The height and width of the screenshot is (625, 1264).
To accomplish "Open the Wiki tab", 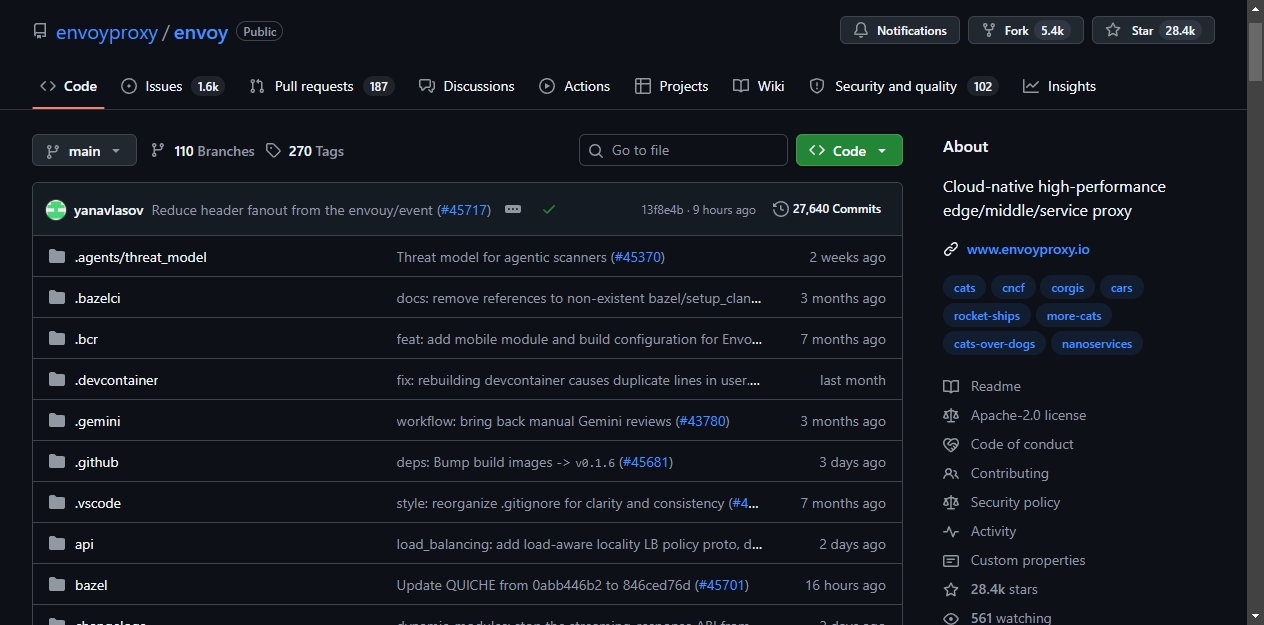I will click(759, 86).
